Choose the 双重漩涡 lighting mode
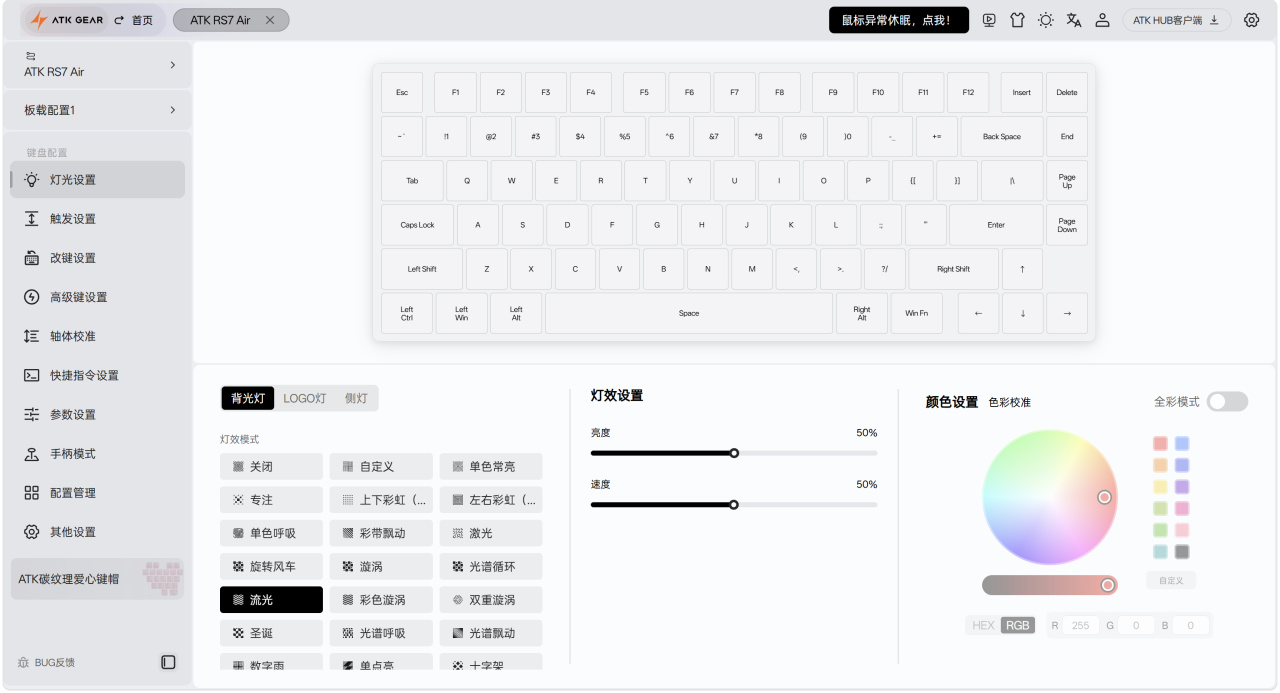 (x=491, y=600)
